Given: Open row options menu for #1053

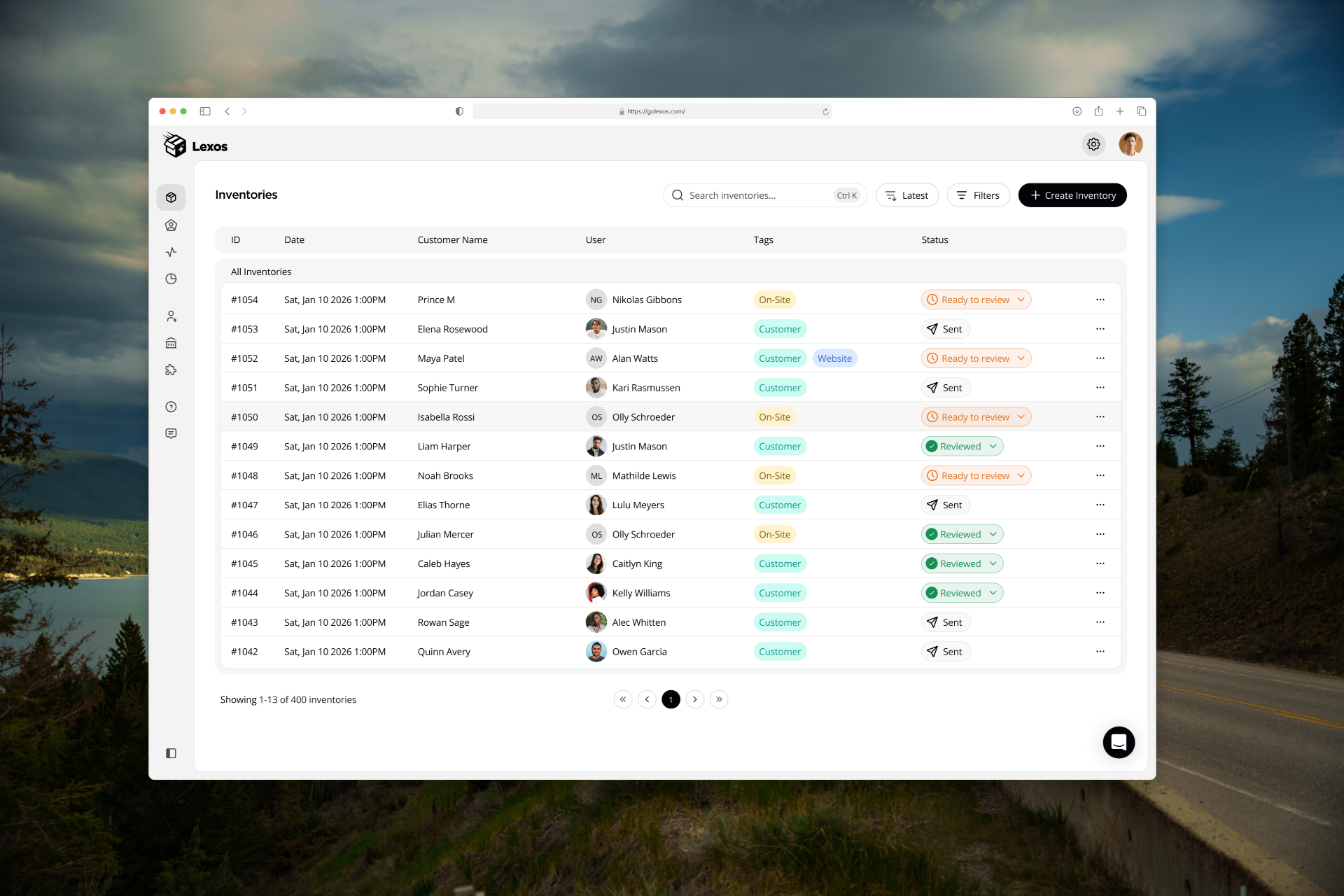Looking at the screenshot, I should point(1100,329).
